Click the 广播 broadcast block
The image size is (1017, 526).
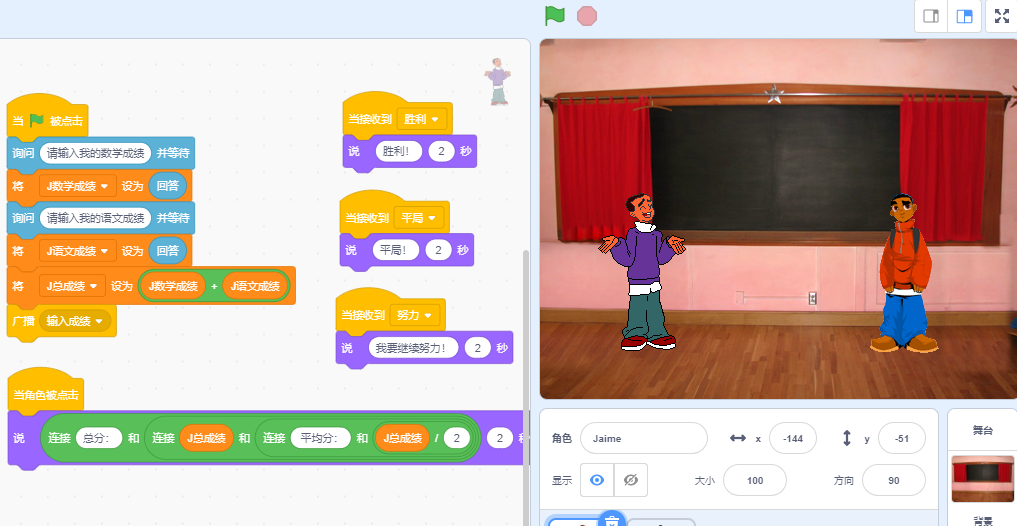(62, 321)
